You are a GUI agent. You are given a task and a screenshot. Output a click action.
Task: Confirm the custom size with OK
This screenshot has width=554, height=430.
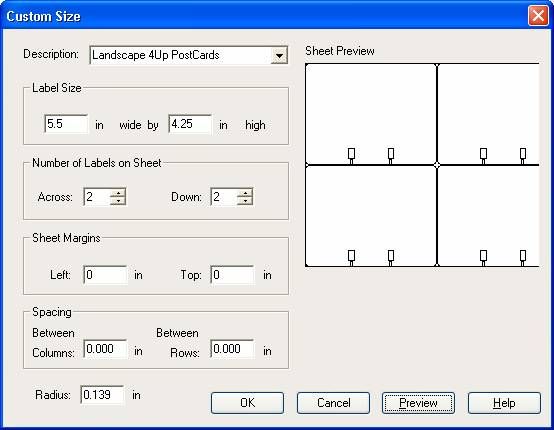point(247,403)
